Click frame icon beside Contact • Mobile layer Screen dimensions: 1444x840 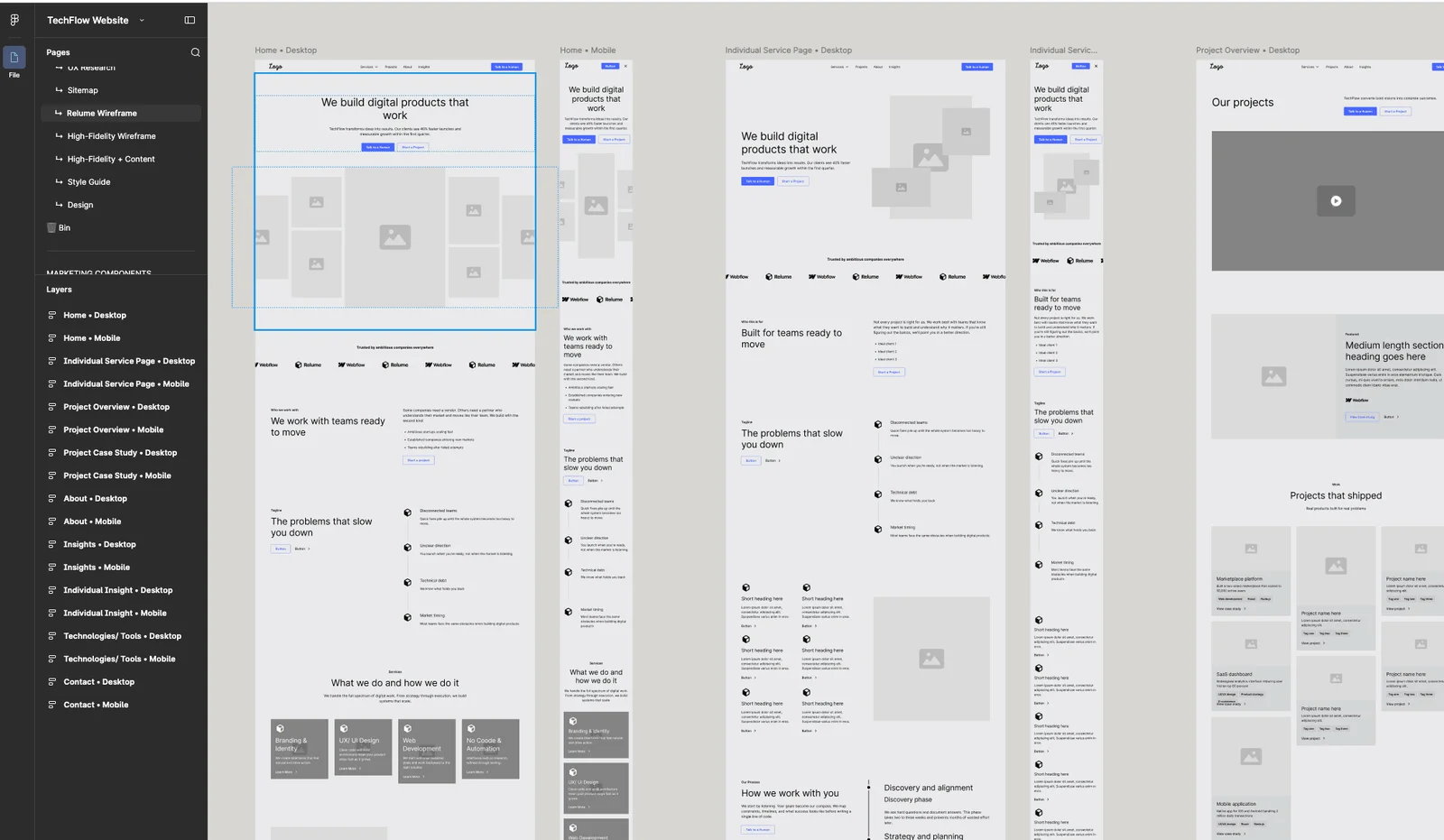pyautogui.click(x=52, y=706)
